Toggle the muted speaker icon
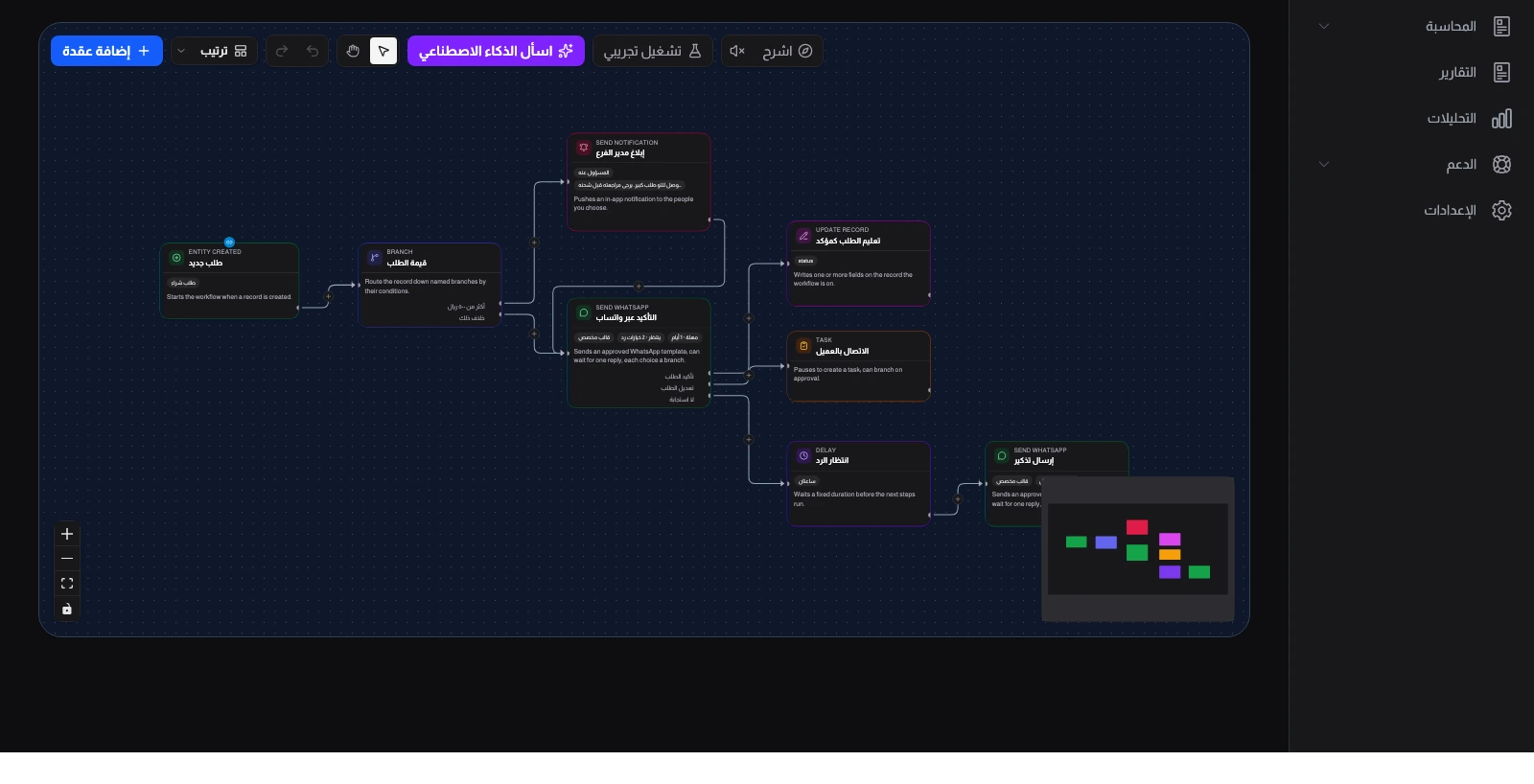This screenshot has height=784, width=1534. tap(737, 51)
